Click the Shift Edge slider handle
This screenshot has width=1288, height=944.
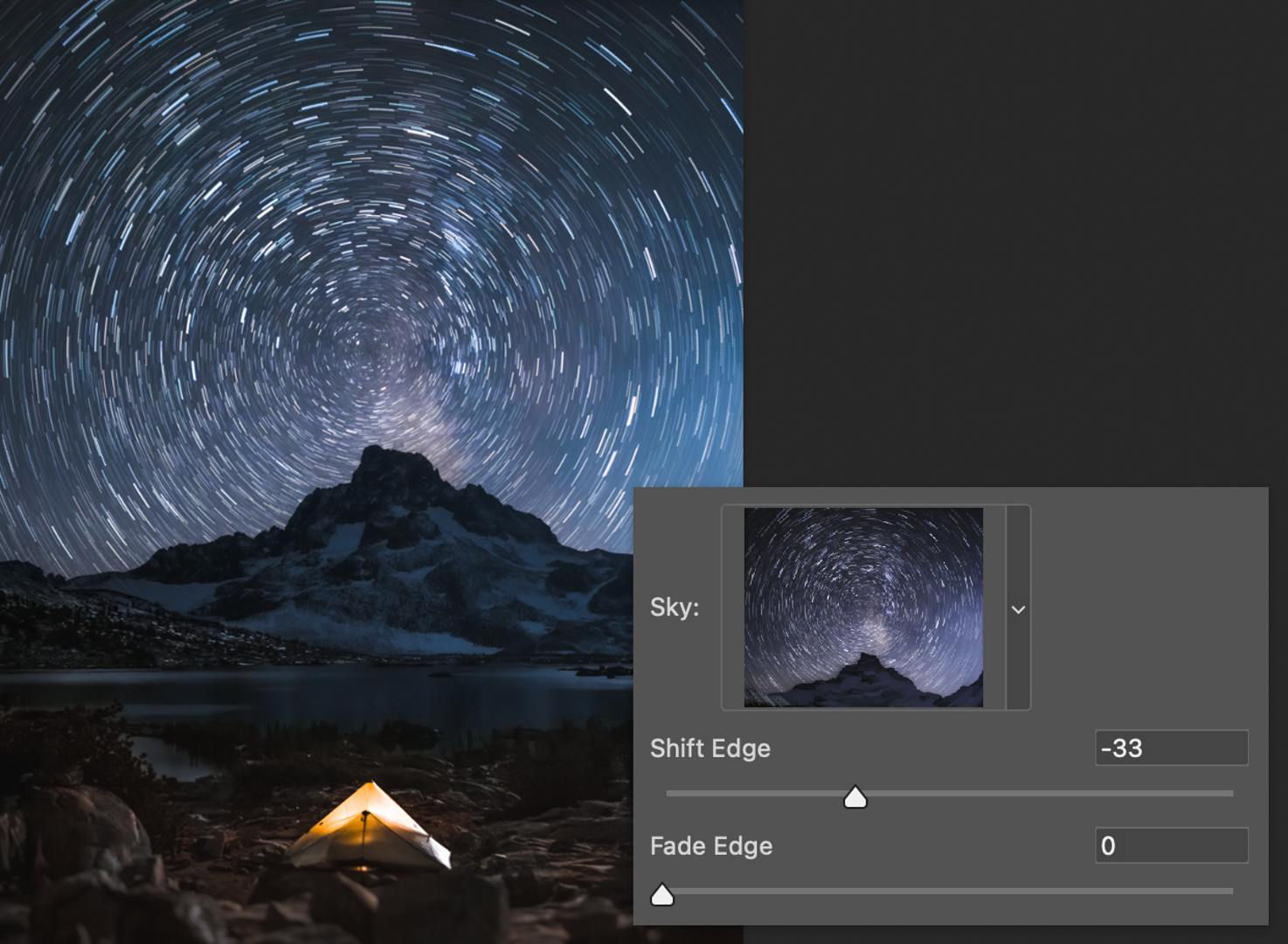pyautogui.click(x=856, y=795)
